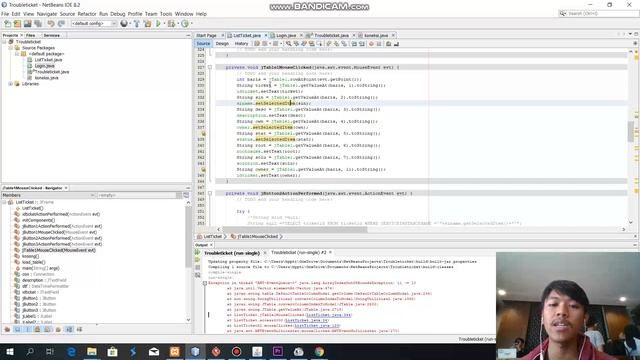Click the Build Project hammer icon
The height and width of the screenshot is (360, 640).
tap(137, 24)
